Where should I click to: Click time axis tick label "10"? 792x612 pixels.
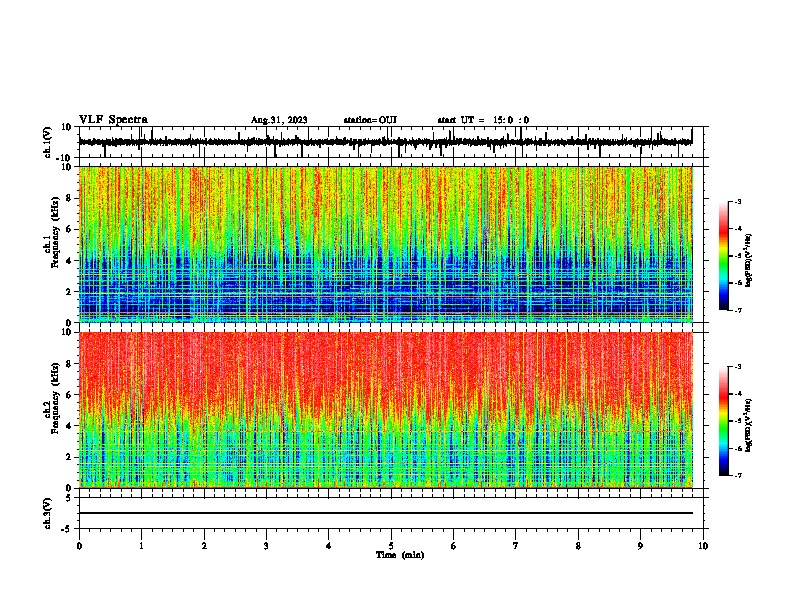tap(703, 546)
